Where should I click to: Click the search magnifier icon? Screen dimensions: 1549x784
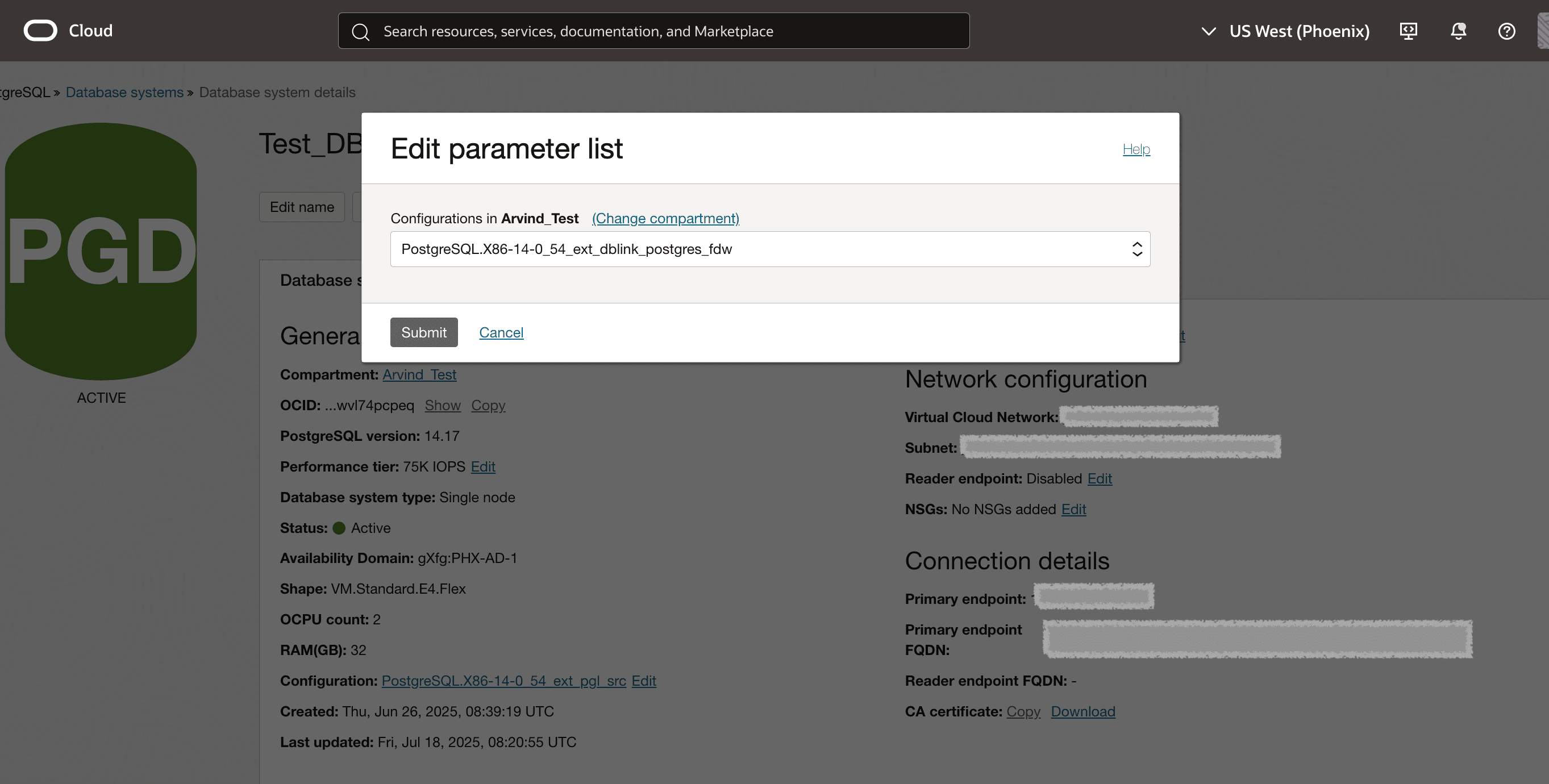pyautogui.click(x=360, y=32)
